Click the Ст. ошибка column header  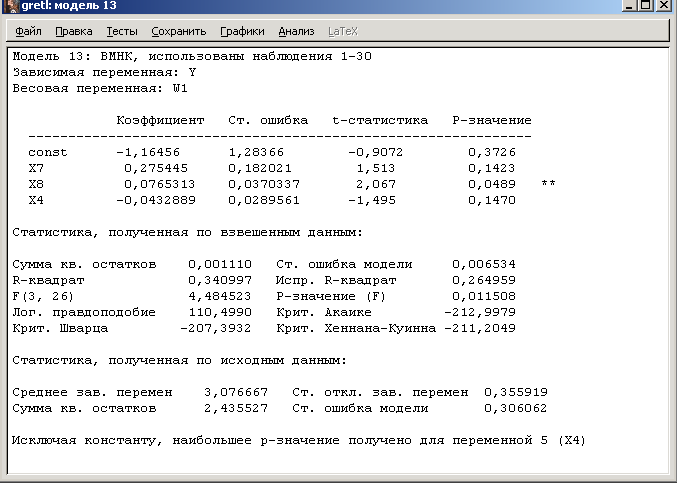(268, 120)
